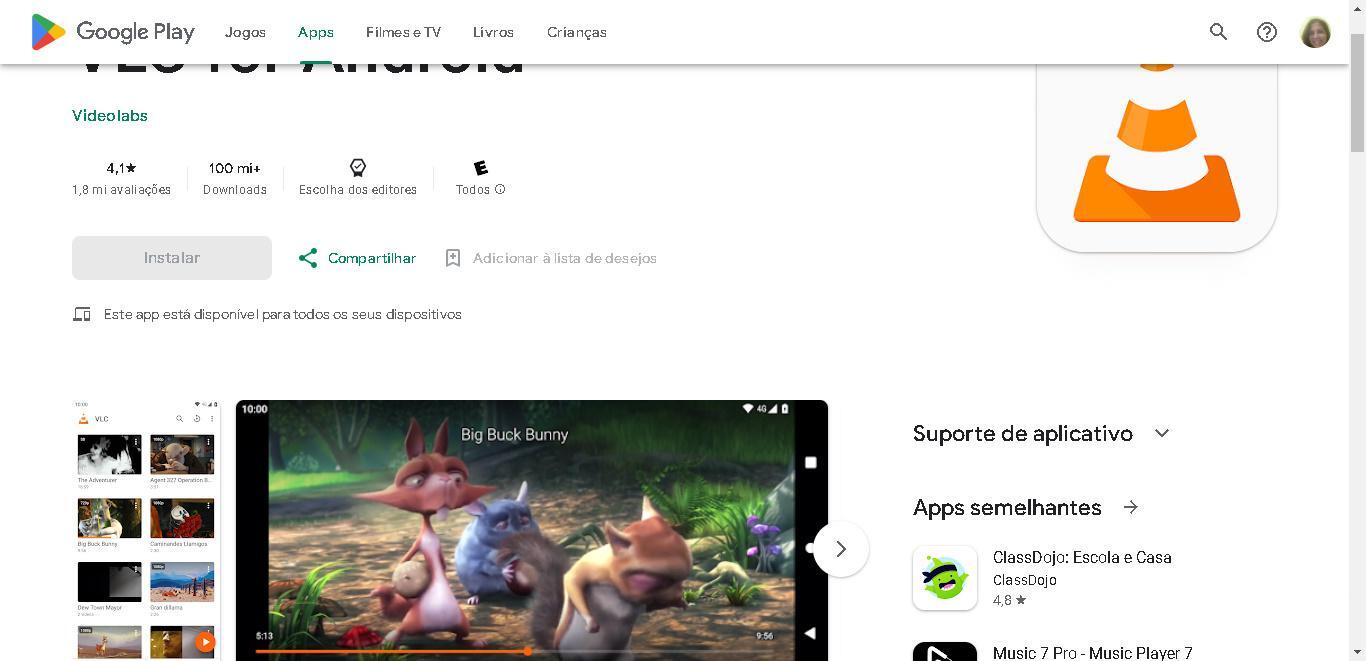Open the ClassDojo app icon
The width and height of the screenshot is (1366, 661).
(x=945, y=578)
